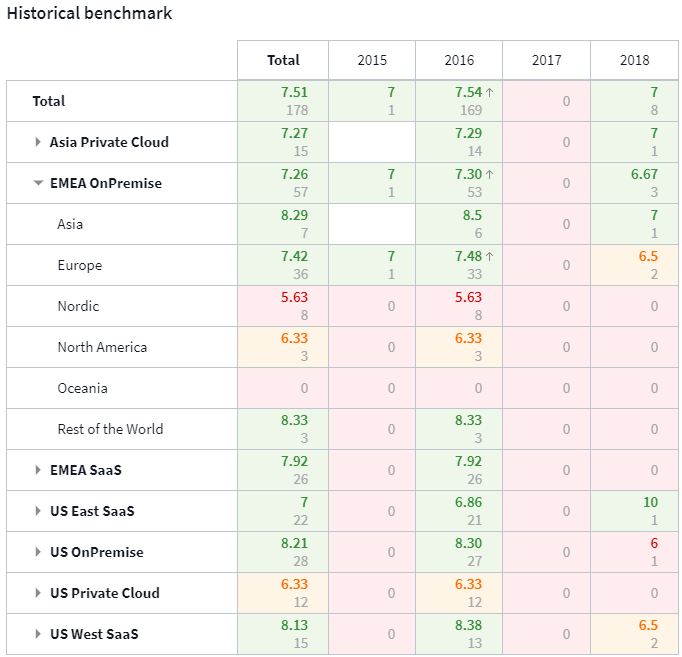Click the trend arrow next to 7.48
Screen dimensions: 682x657
pyautogui.click(x=489, y=256)
